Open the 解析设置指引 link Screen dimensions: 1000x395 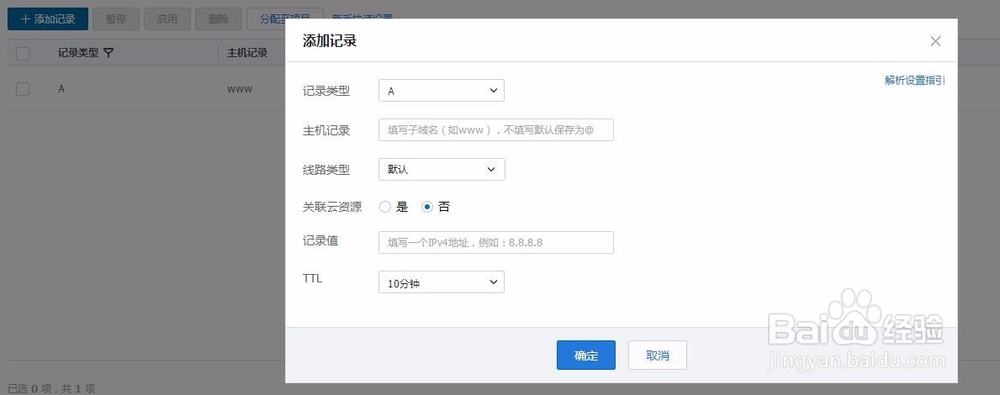tap(915, 80)
